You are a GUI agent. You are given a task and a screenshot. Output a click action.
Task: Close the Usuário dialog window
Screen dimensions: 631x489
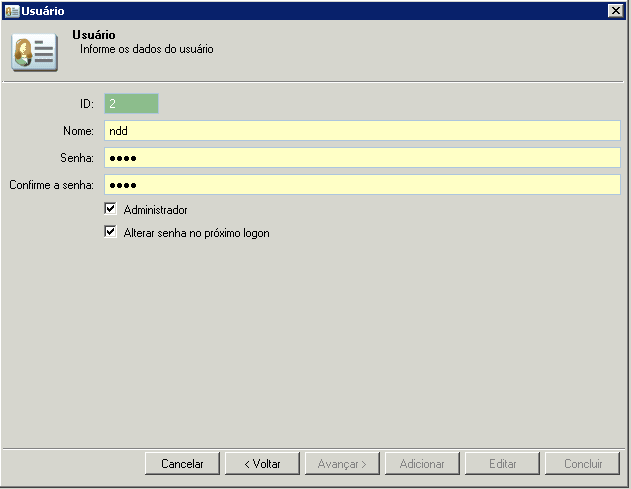616,10
